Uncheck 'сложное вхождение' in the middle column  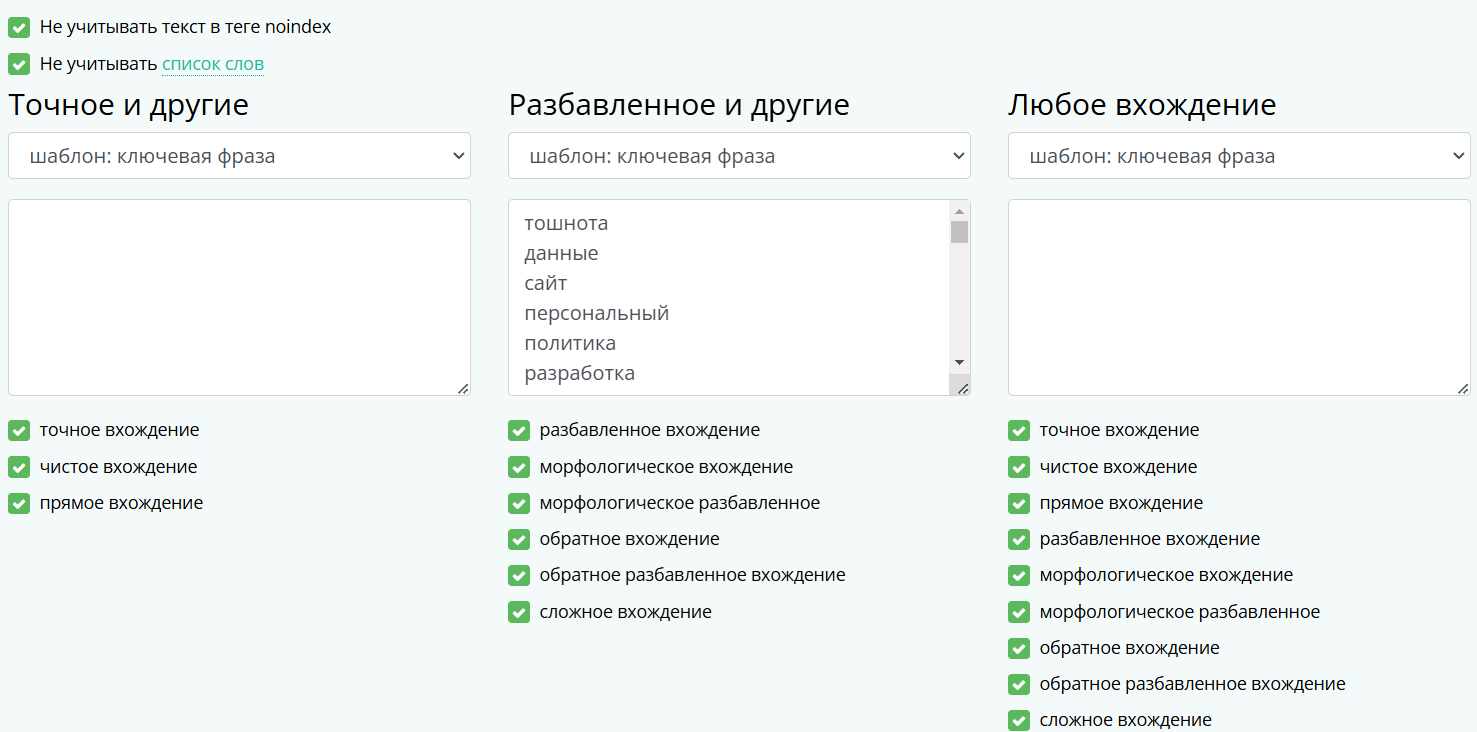[519, 612]
